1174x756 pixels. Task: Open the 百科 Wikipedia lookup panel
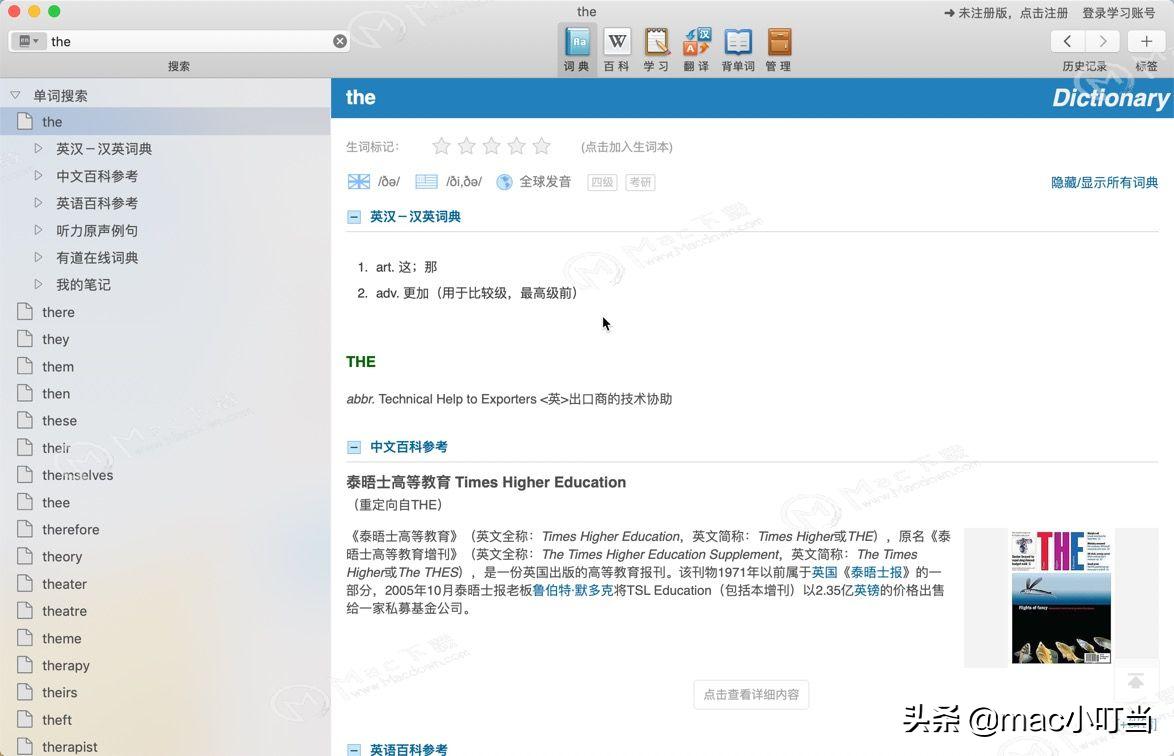pos(616,45)
